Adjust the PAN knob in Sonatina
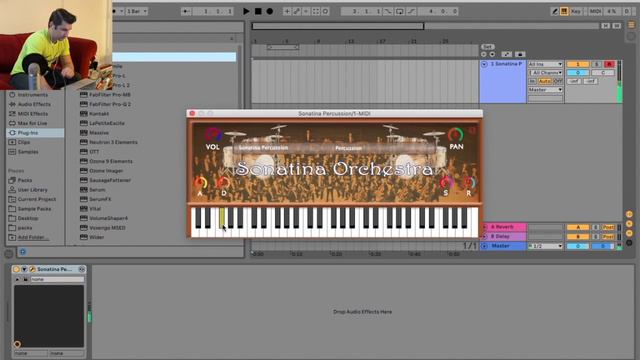The width and height of the screenshot is (640, 360). tap(456, 134)
